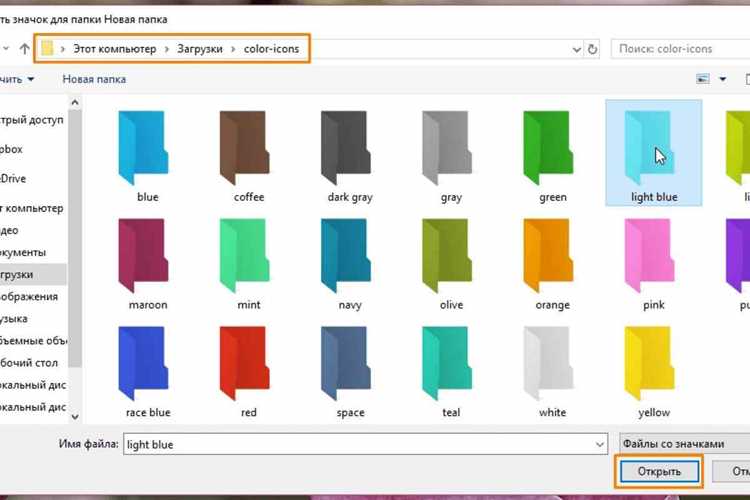
Task: Select the blue folder icon file
Action: (143, 148)
